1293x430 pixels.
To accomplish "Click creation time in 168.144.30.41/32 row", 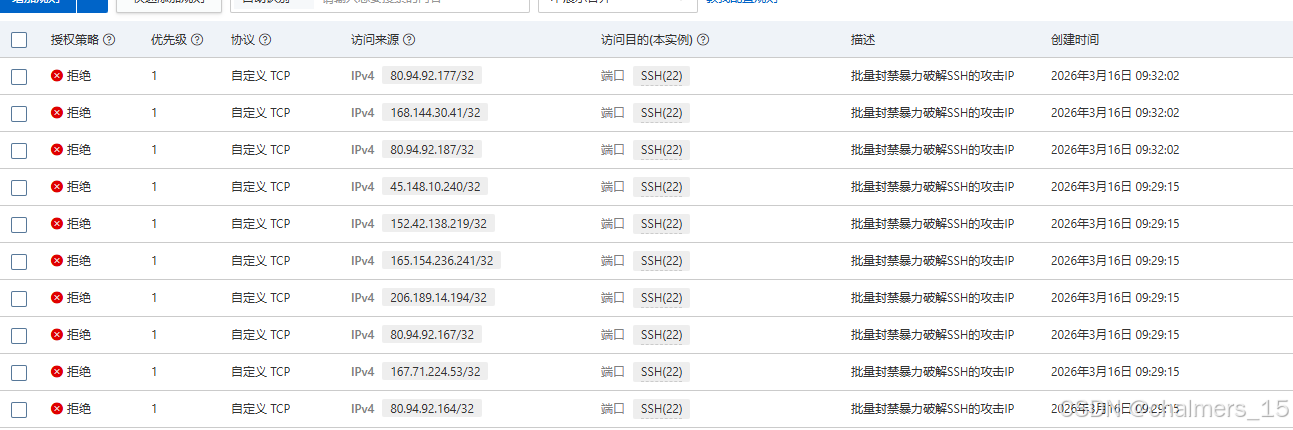I will pos(1115,113).
